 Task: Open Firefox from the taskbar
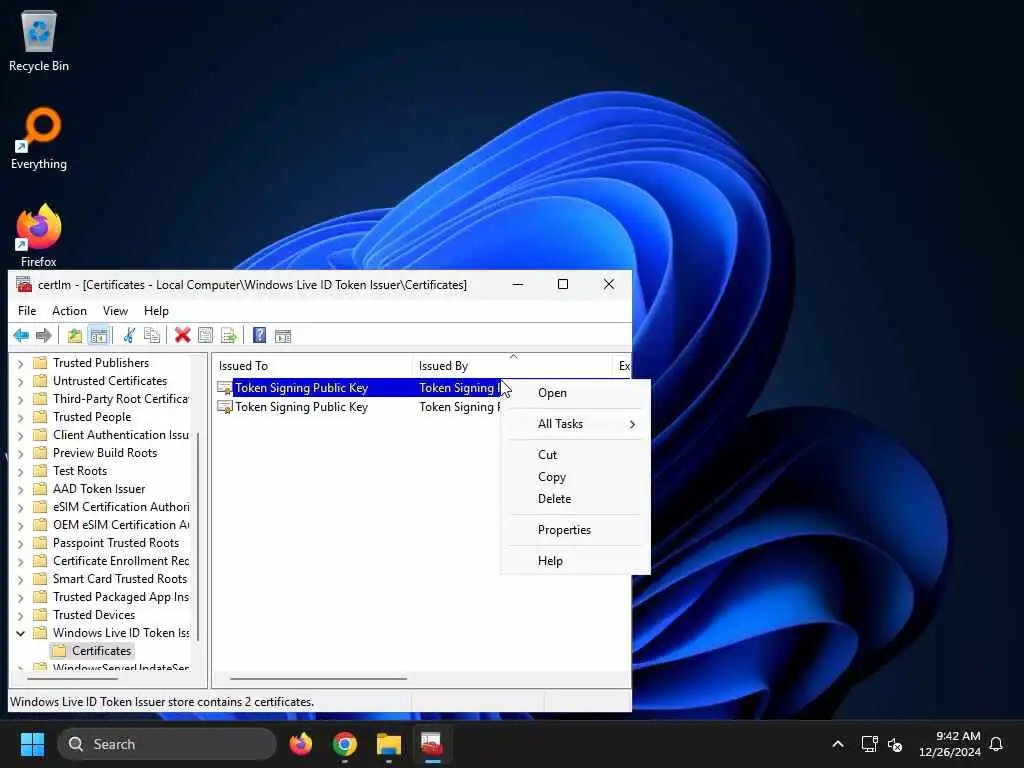[x=301, y=744]
